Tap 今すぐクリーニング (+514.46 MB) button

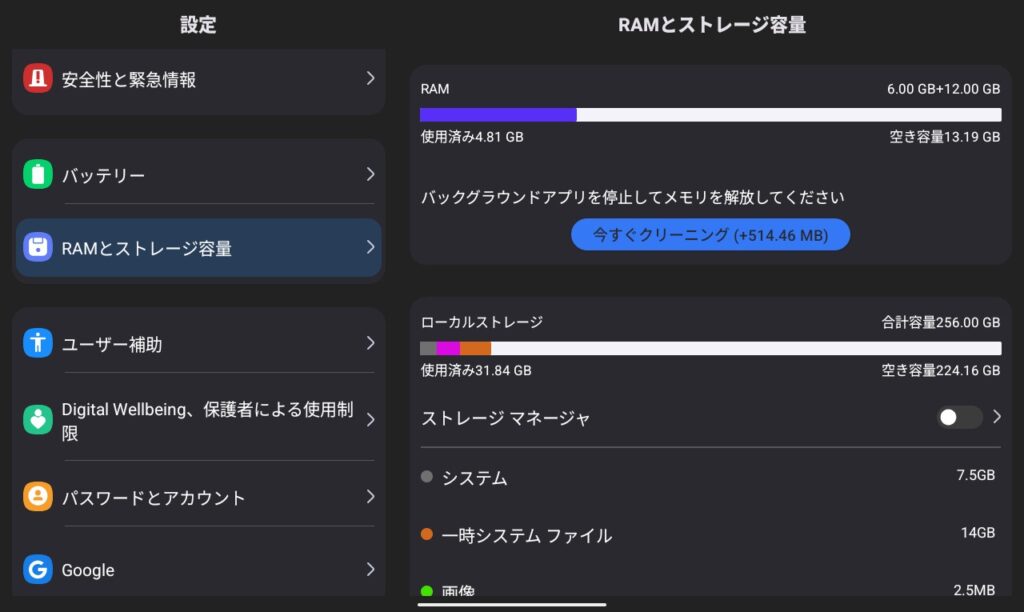pyautogui.click(x=711, y=234)
